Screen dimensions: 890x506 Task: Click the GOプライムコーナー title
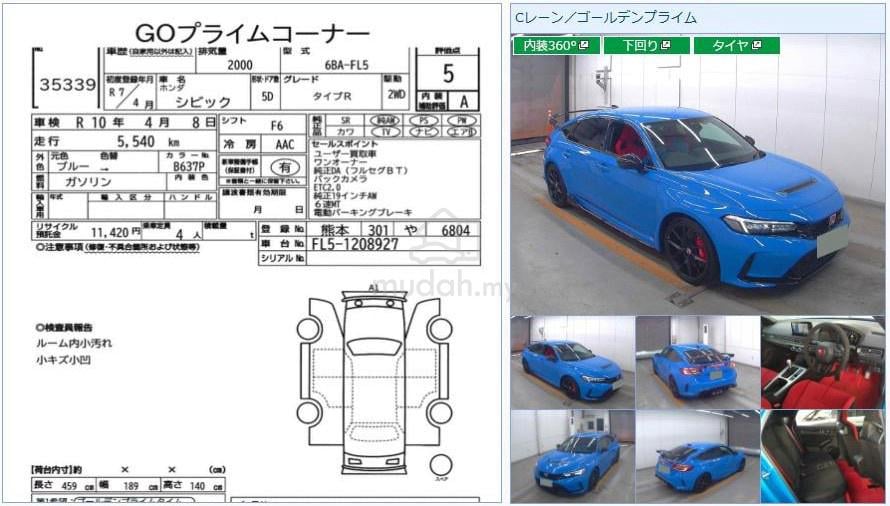coord(252,34)
